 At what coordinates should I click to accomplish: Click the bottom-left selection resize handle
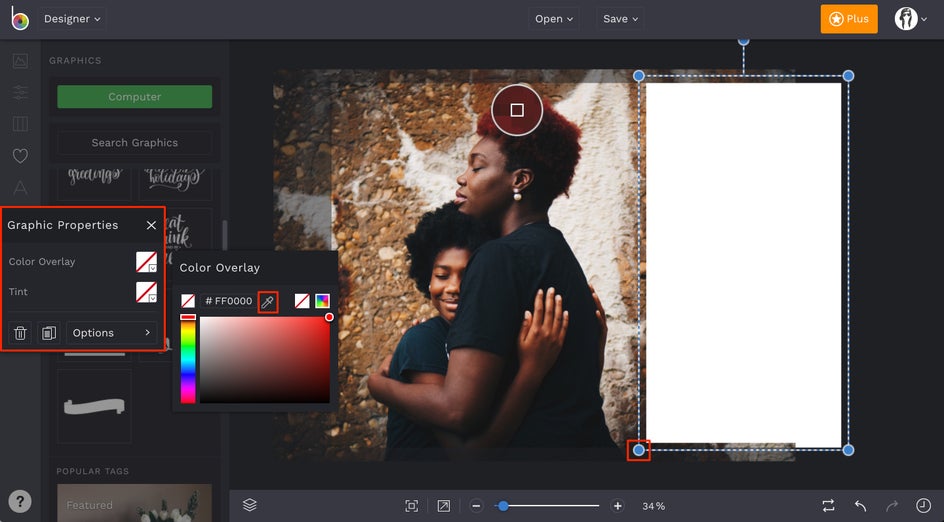pyautogui.click(x=639, y=450)
